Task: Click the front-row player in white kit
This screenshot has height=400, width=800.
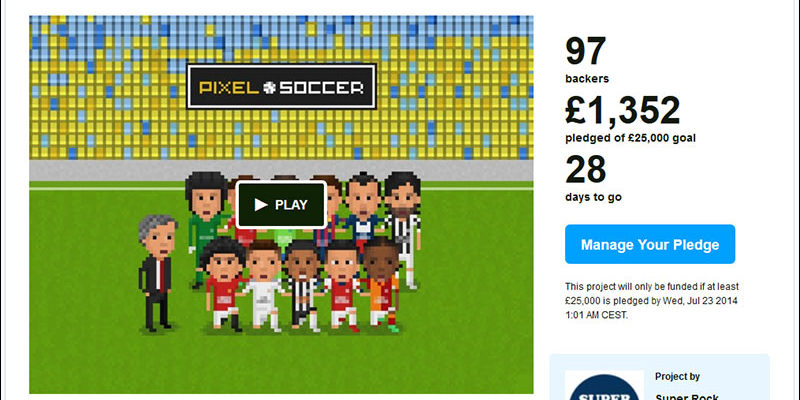Action: pos(263,286)
